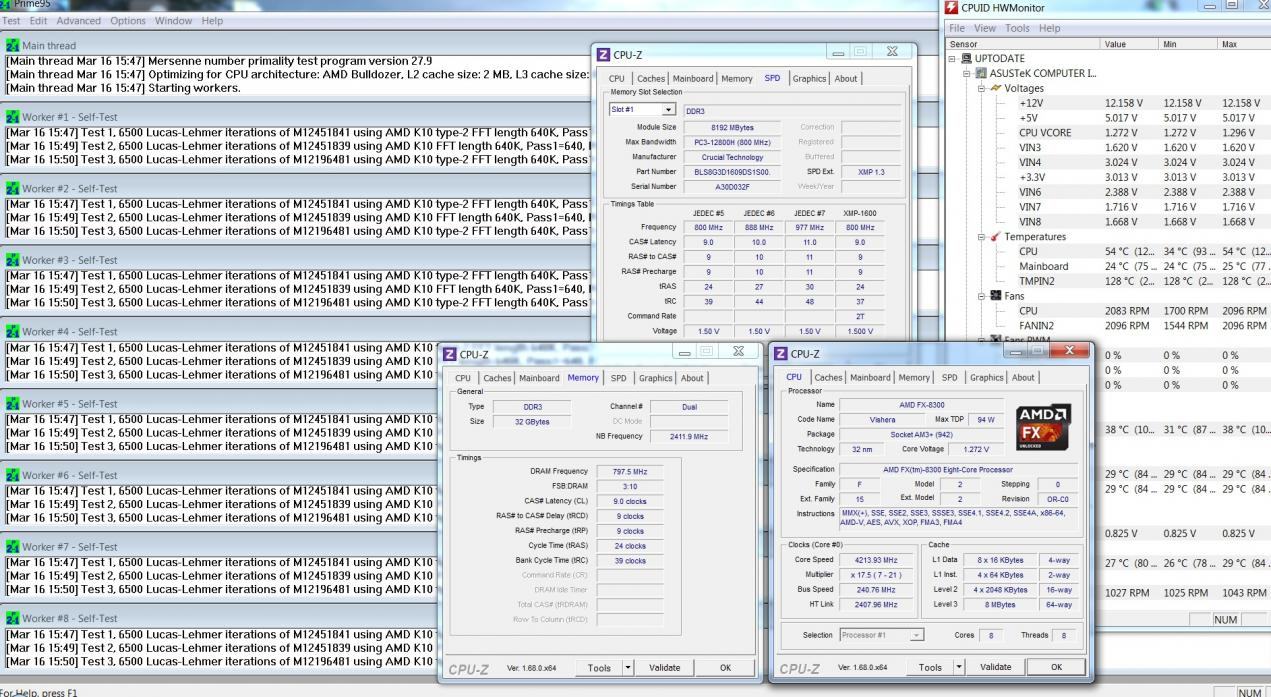Collapse the Voltages tree node
The height and width of the screenshot is (697, 1271).
(982, 88)
